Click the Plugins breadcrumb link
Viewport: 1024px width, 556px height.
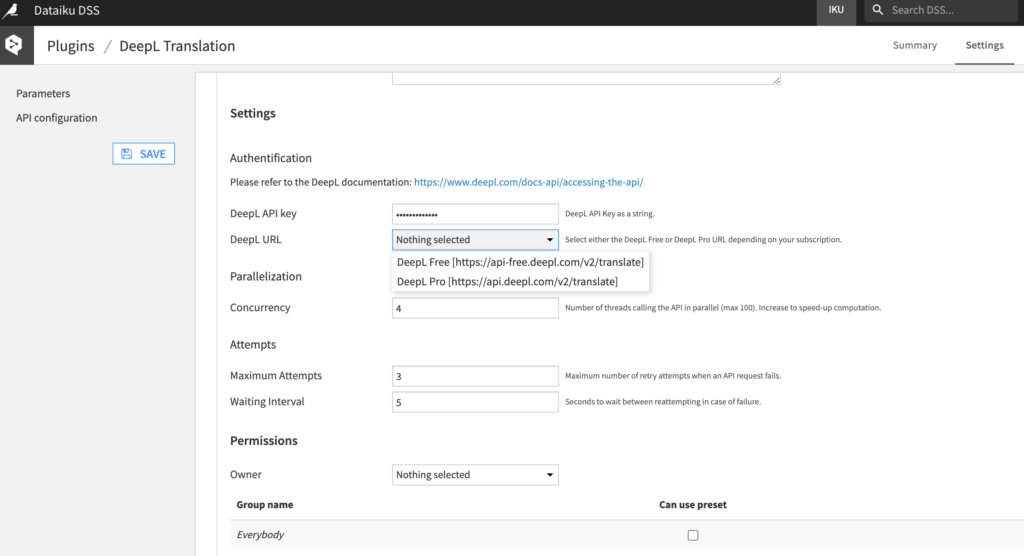coord(70,46)
